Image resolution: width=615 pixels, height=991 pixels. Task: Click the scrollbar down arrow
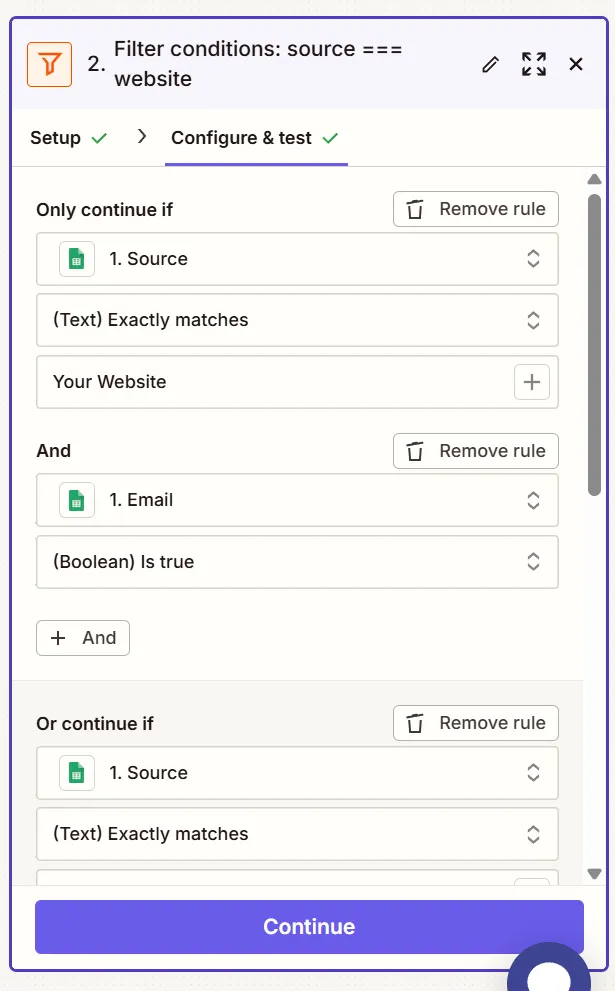pyautogui.click(x=594, y=873)
